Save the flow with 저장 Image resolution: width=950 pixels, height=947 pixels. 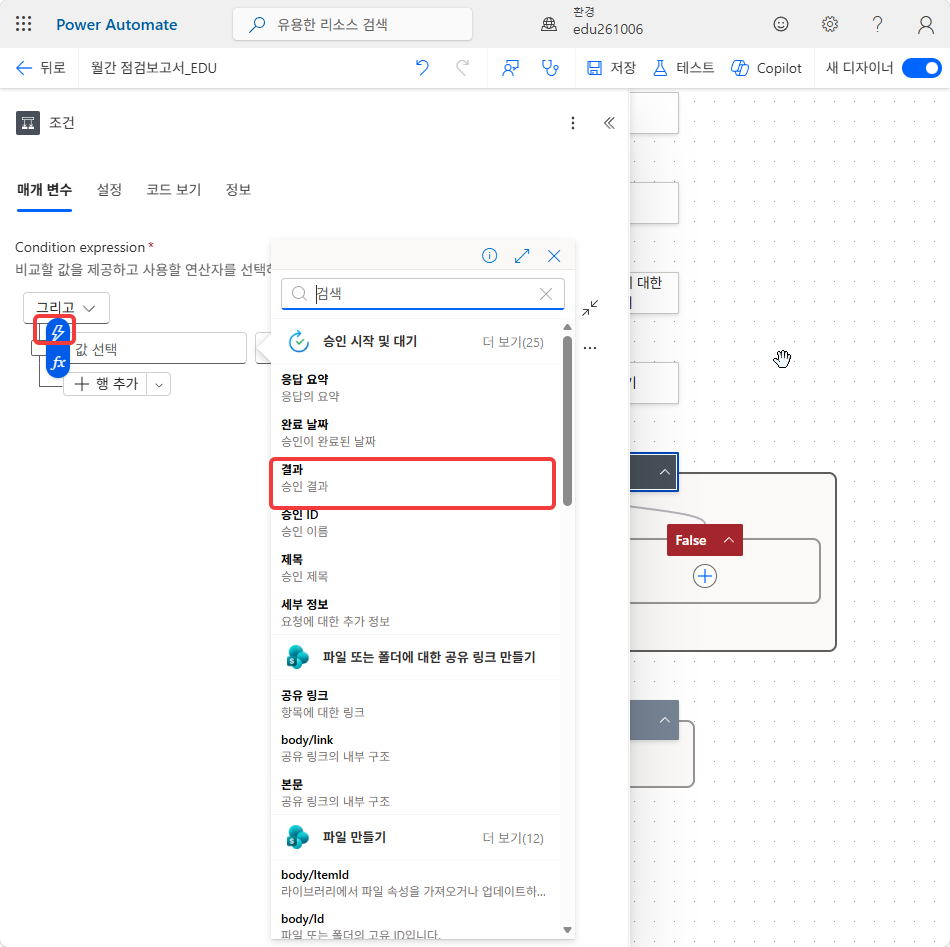[x=611, y=68]
